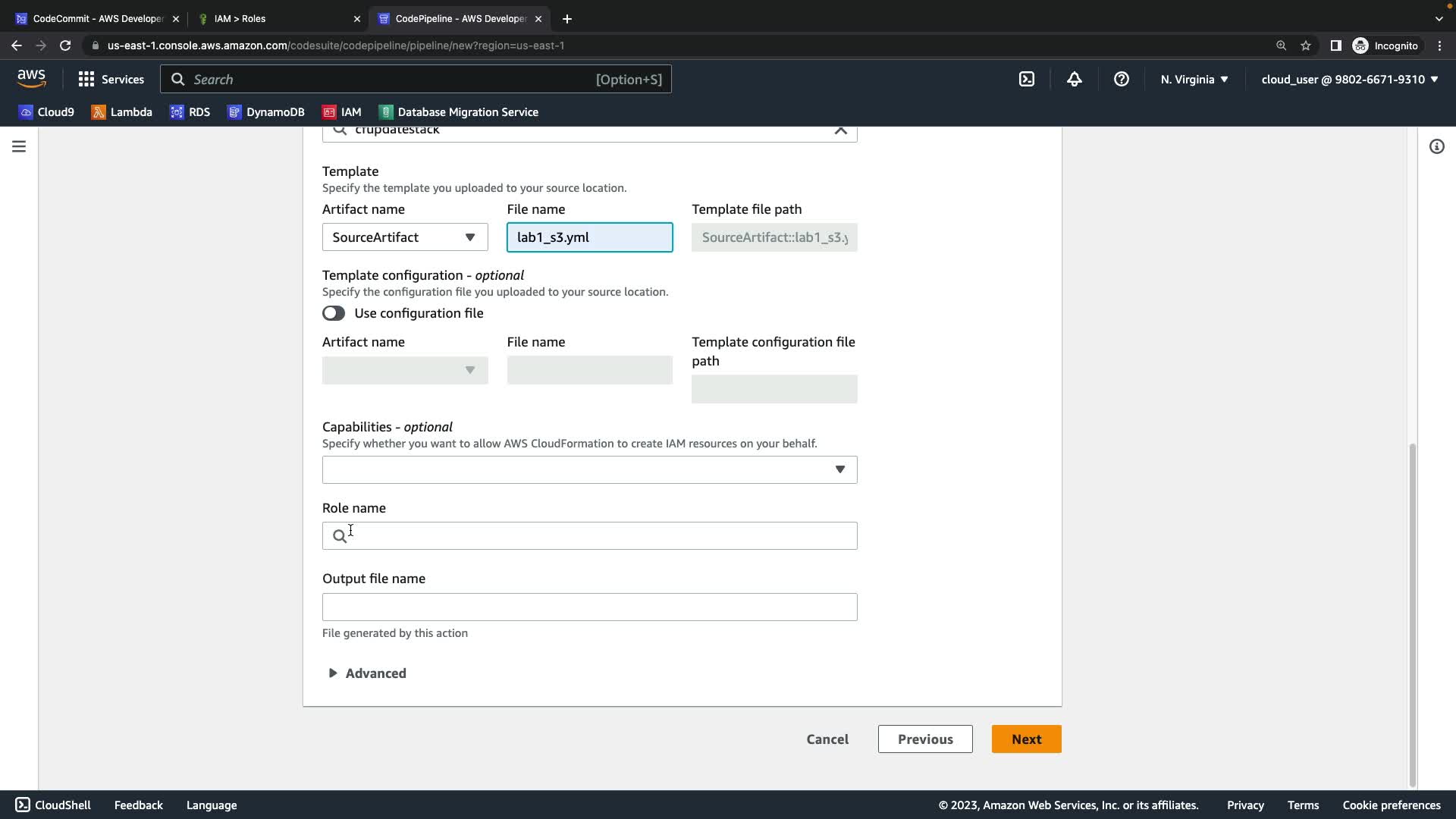This screenshot has height=819, width=1456.
Task: Open CloudShell from the top navigation bar
Action: coord(1026,79)
